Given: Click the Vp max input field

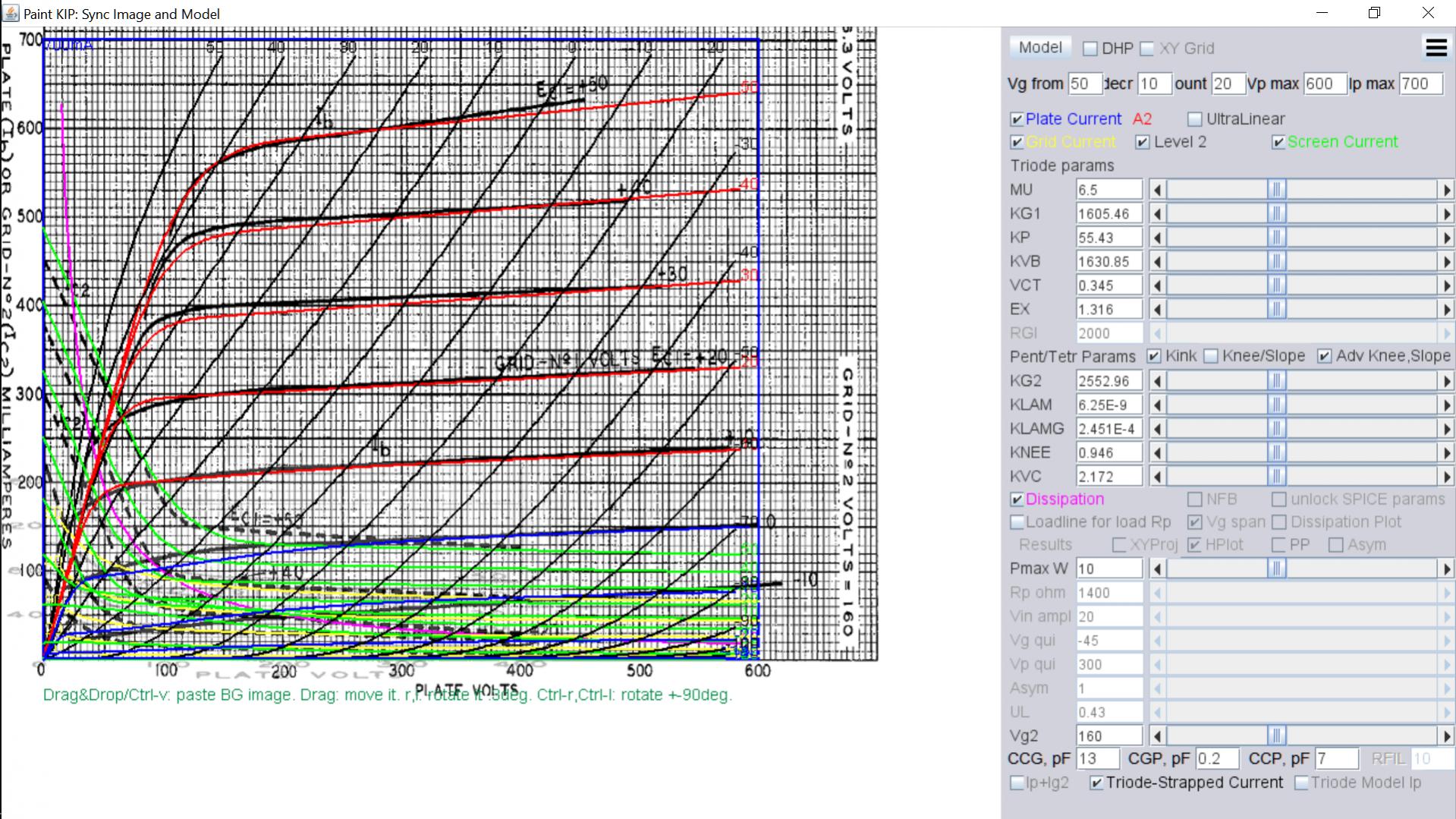Looking at the screenshot, I should pos(1325,84).
